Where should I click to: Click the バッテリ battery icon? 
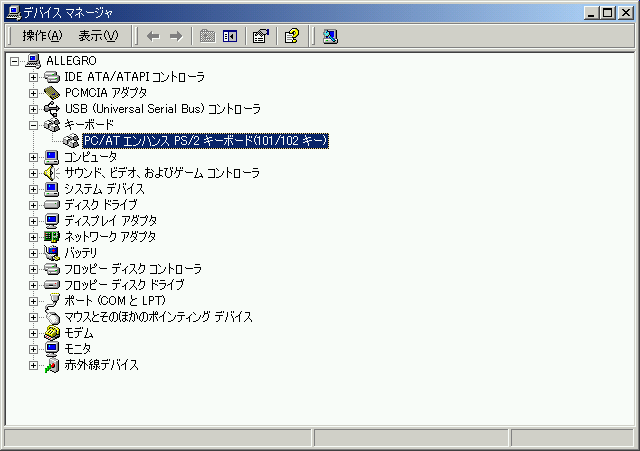tap(52, 253)
